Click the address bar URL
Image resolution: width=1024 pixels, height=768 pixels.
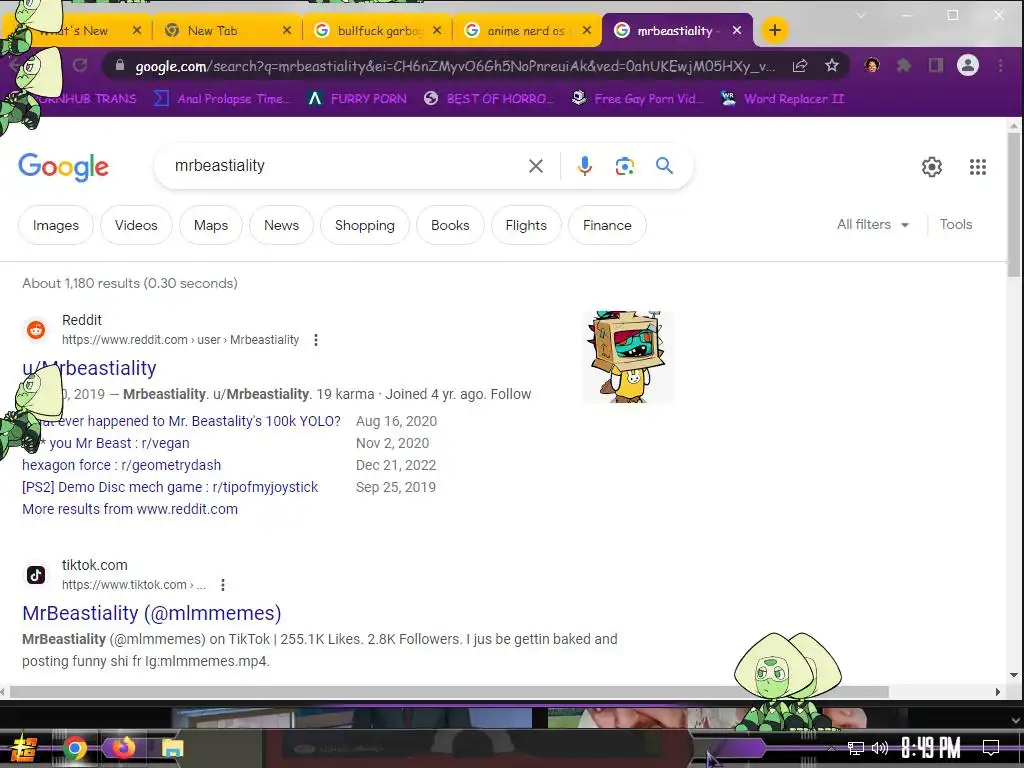click(455, 66)
